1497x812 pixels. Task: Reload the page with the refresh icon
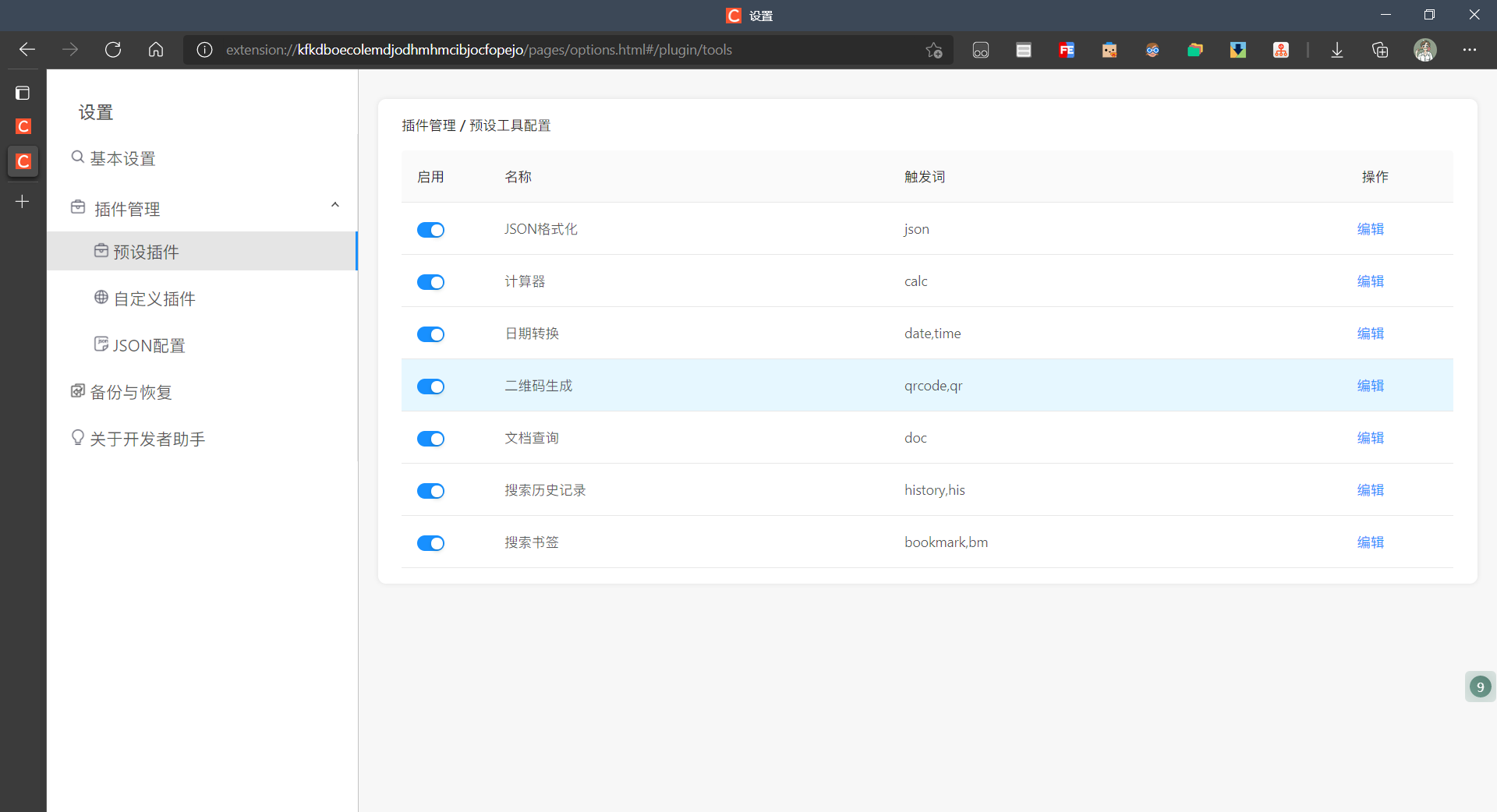pyautogui.click(x=113, y=50)
